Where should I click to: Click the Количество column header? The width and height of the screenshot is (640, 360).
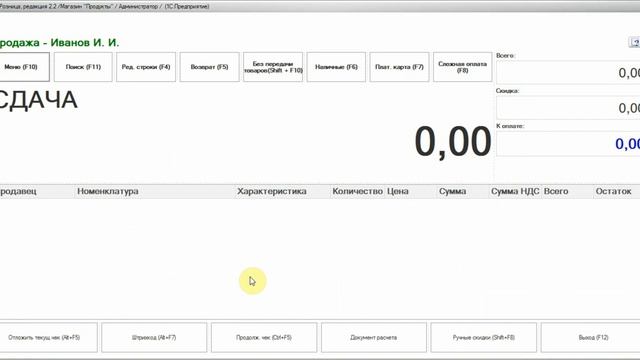tap(357, 191)
